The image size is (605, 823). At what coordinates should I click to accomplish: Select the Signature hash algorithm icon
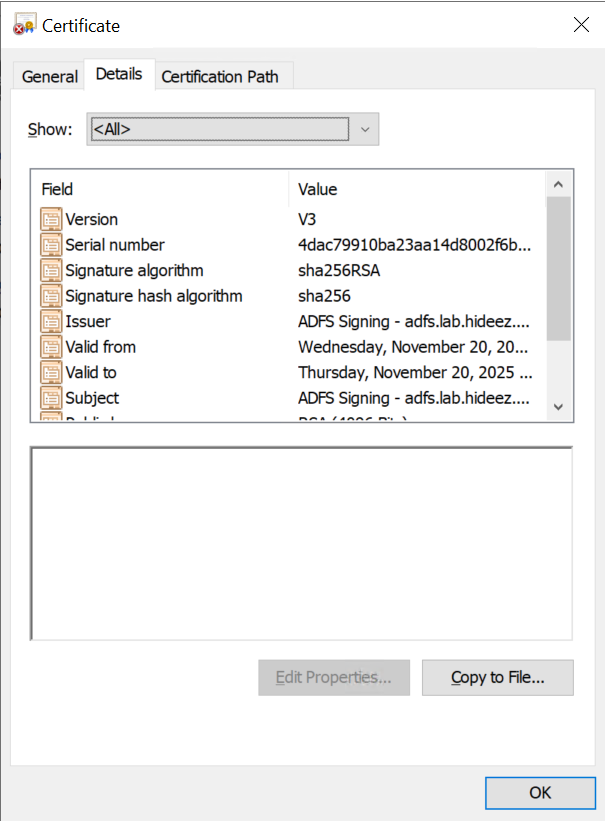coord(51,296)
